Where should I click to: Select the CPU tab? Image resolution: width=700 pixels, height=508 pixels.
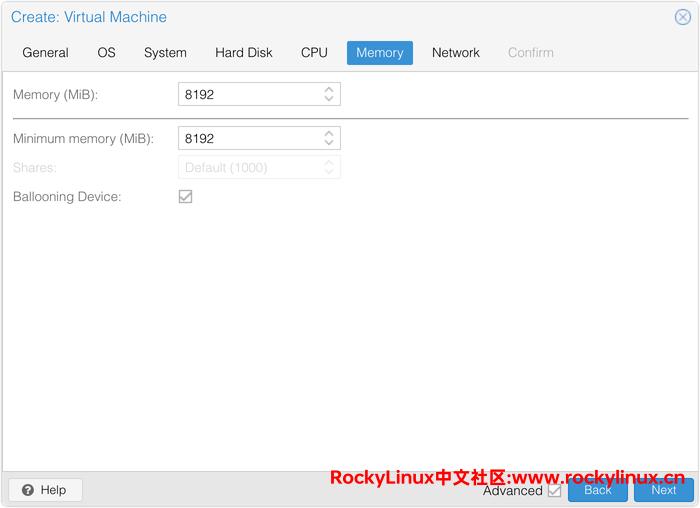pos(314,53)
